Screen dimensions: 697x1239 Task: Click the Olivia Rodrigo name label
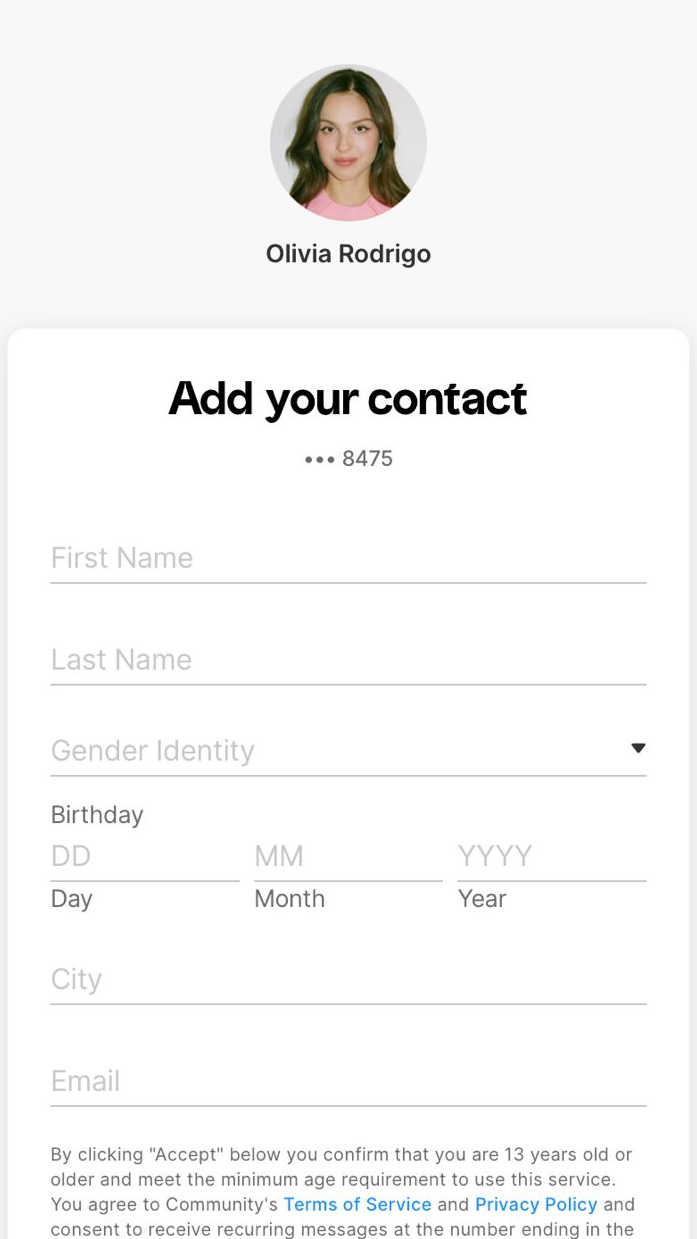348,254
